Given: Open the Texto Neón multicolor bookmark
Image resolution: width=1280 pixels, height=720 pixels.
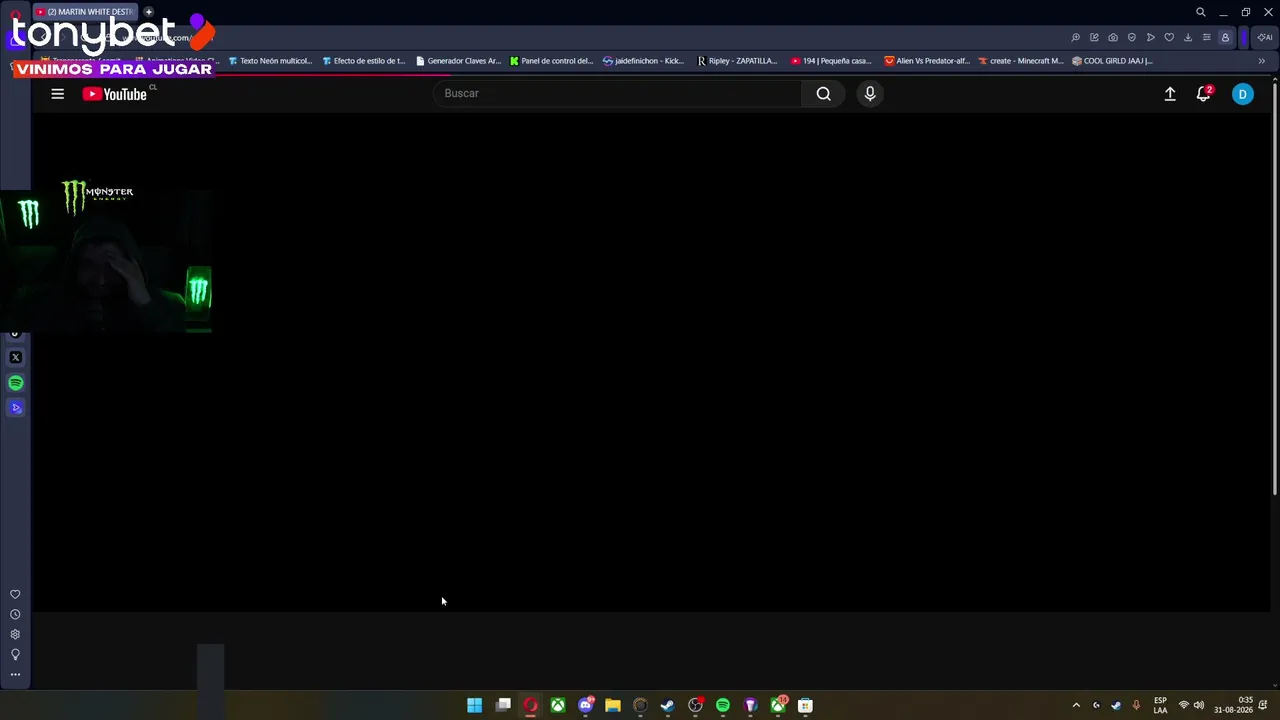Looking at the screenshot, I should 270,61.
